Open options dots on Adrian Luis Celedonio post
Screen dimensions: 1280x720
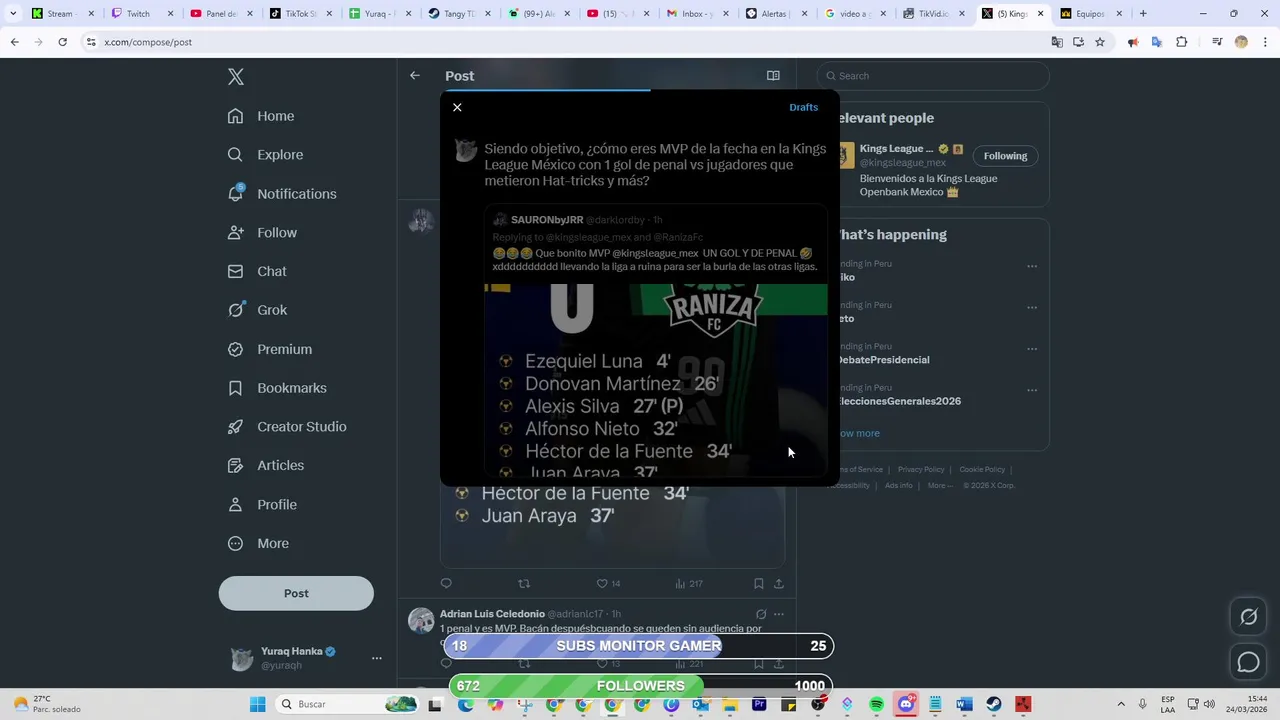779,614
